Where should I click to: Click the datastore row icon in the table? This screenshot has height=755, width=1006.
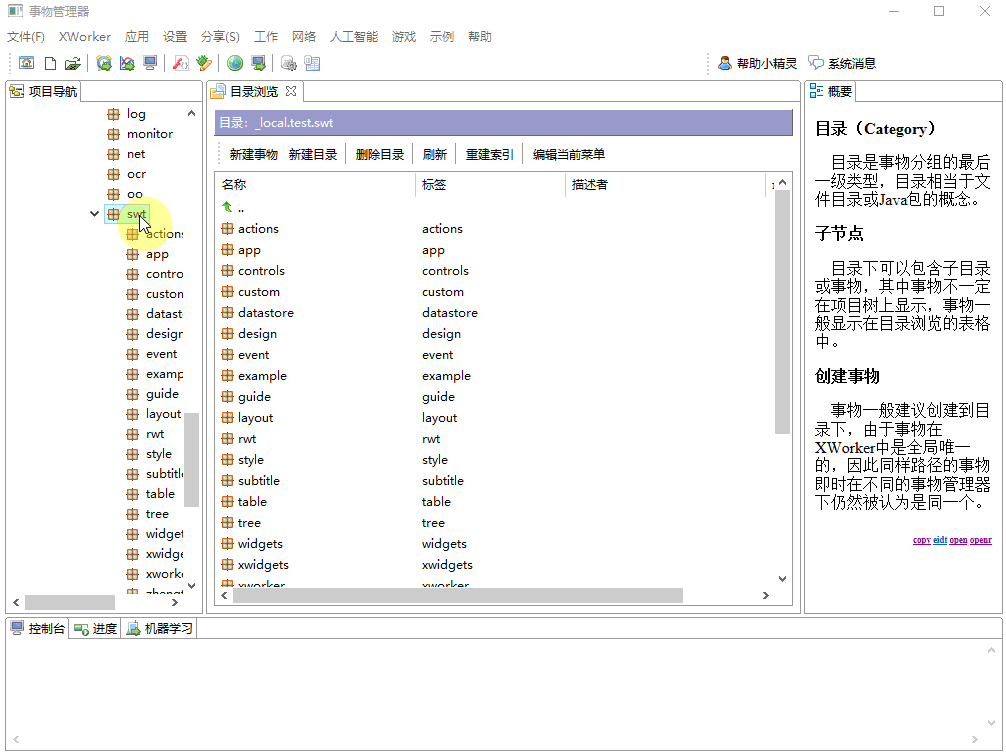tap(227, 312)
